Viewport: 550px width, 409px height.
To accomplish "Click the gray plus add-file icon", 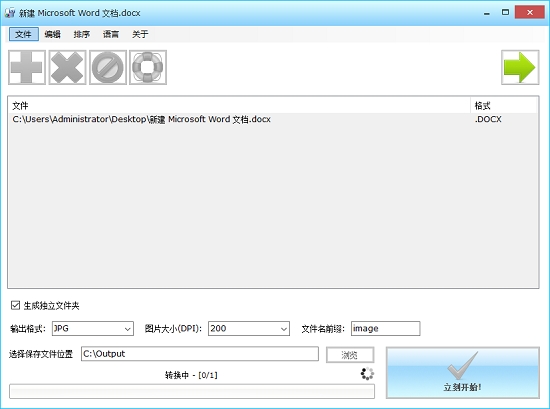I will click(x=27, y=67).
